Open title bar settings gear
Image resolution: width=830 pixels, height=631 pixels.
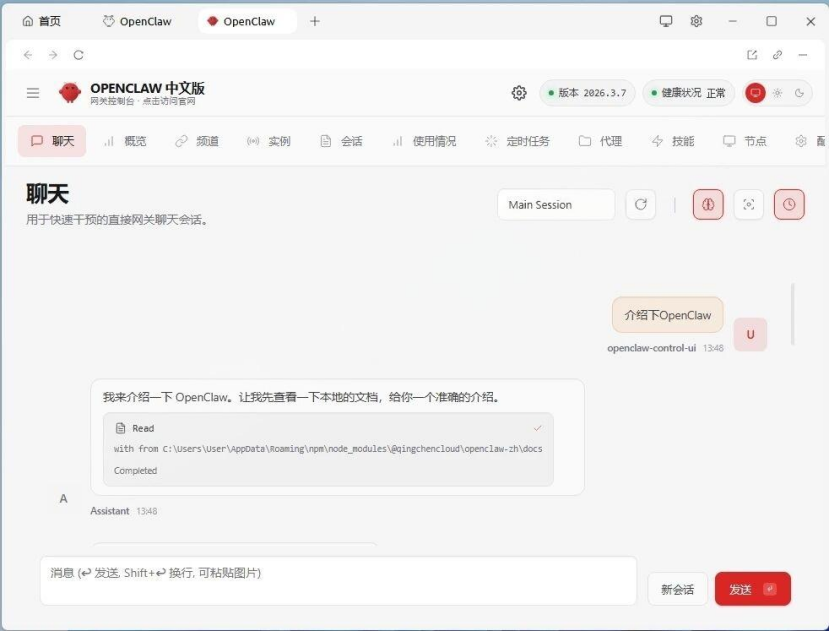click(x=696, y=21)
